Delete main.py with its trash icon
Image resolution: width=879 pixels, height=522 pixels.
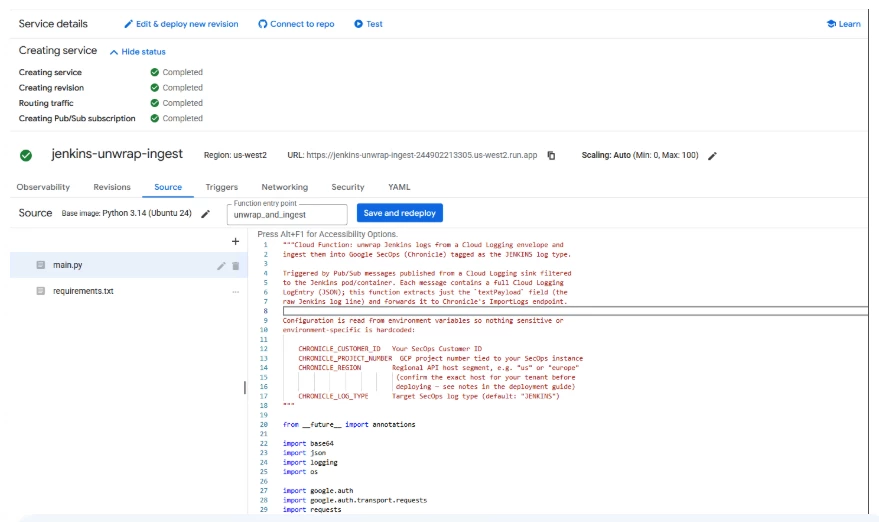point(235,266)
